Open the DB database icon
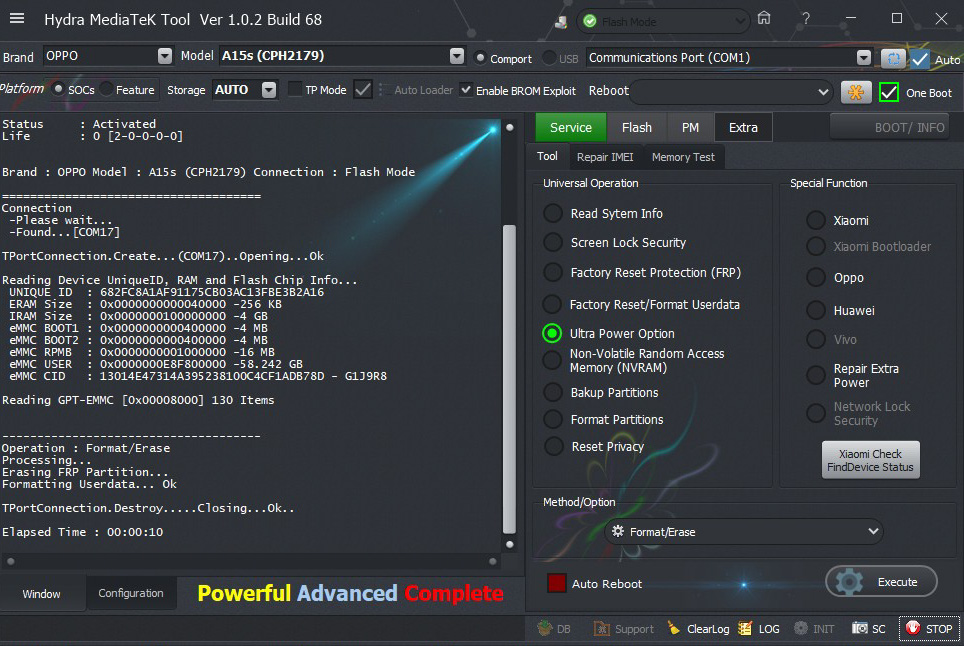 click(x=545, y=629)
